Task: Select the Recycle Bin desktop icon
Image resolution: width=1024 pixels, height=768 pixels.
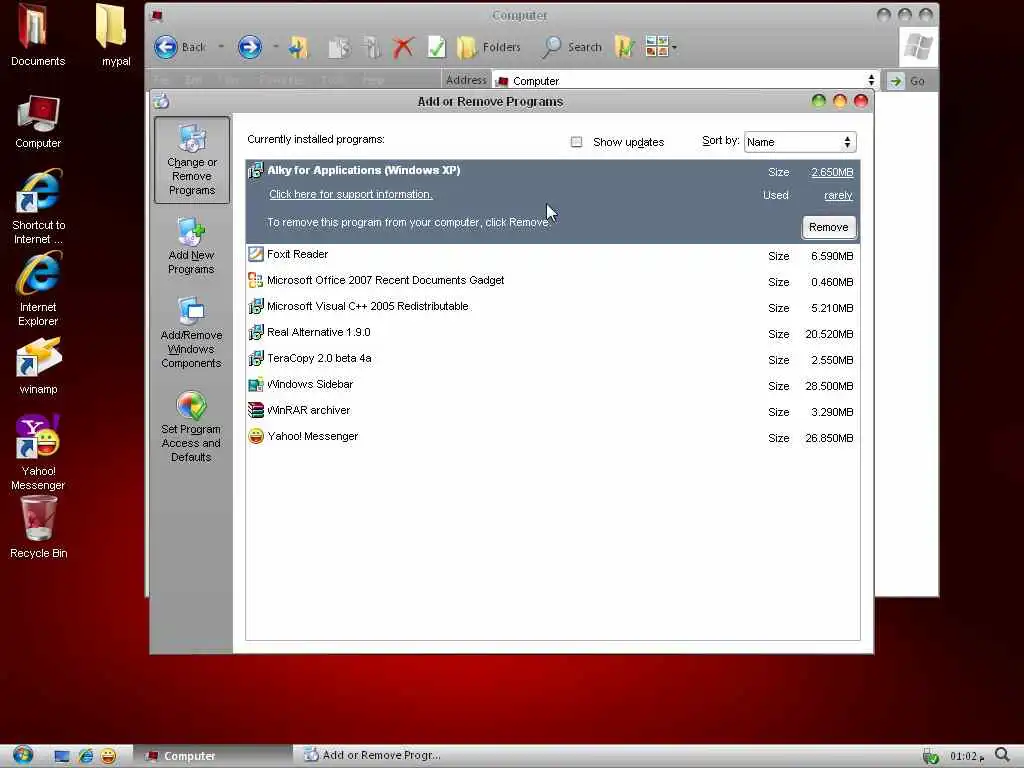Action: [38, 528]
